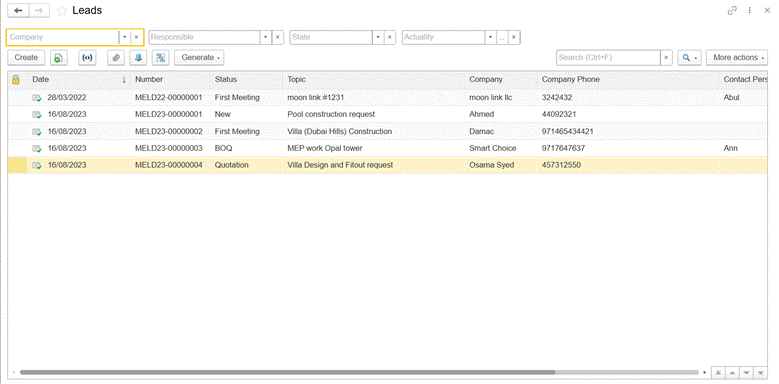Open the magnifier search options dropdown
Image resolution: width=779 pixels, height=384 pixels.
690,58
